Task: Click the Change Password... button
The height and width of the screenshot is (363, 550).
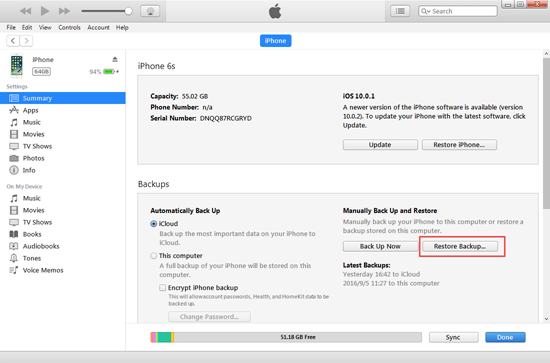Action: [x=209, y=317]
